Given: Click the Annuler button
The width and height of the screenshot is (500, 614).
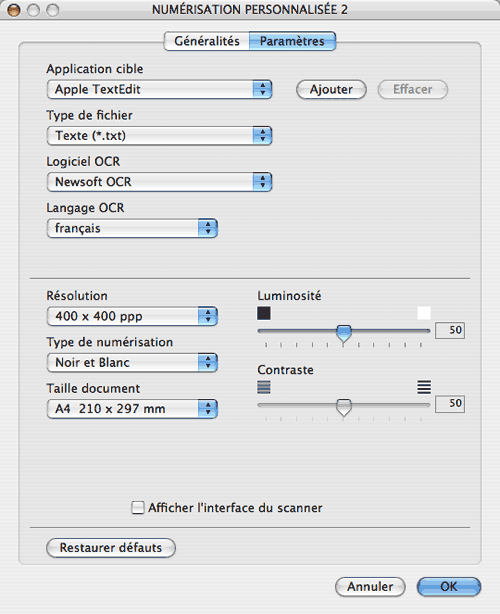Looking at the screenshot, I should coord(370,587).
